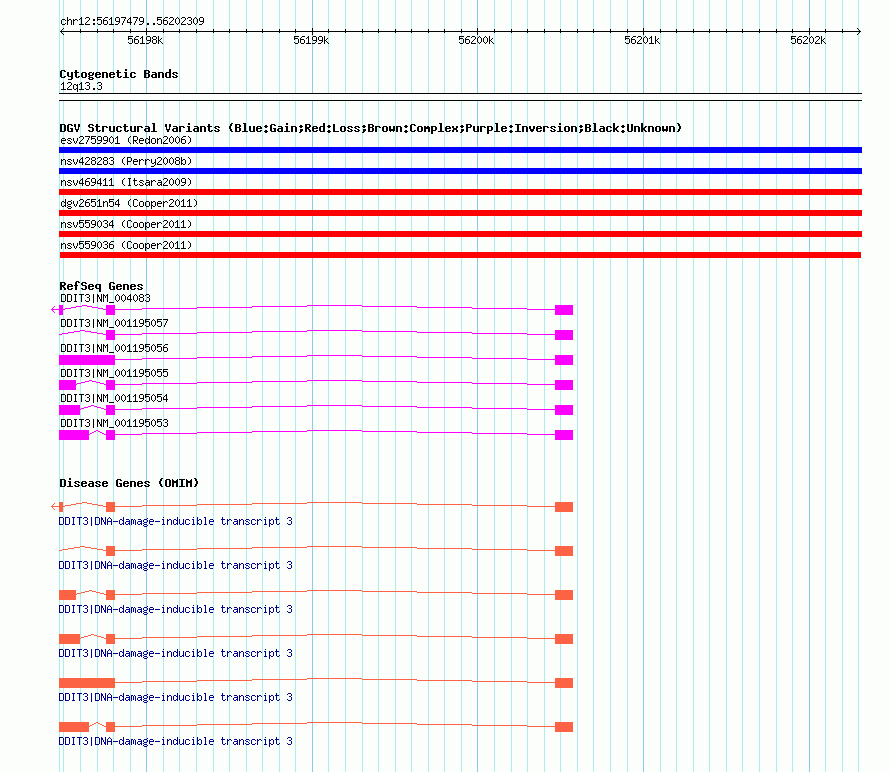Select the DDIT3|NM_001195055 transcript label
Image resolution: width=890 pixels, height=772 pixels.
[114, 373]
